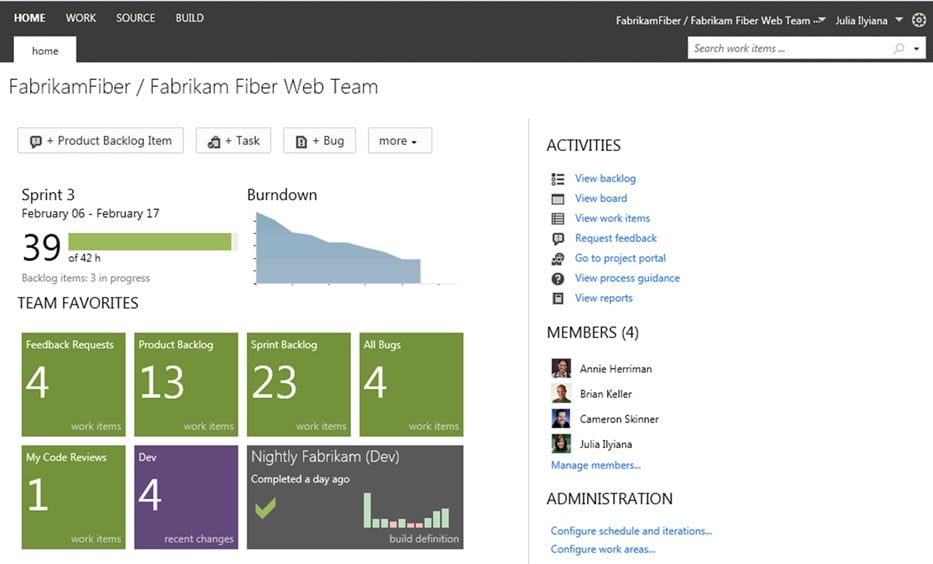933x564 pixels.
Task: Open the SOURCE menu
Action: tap(136, 18)
